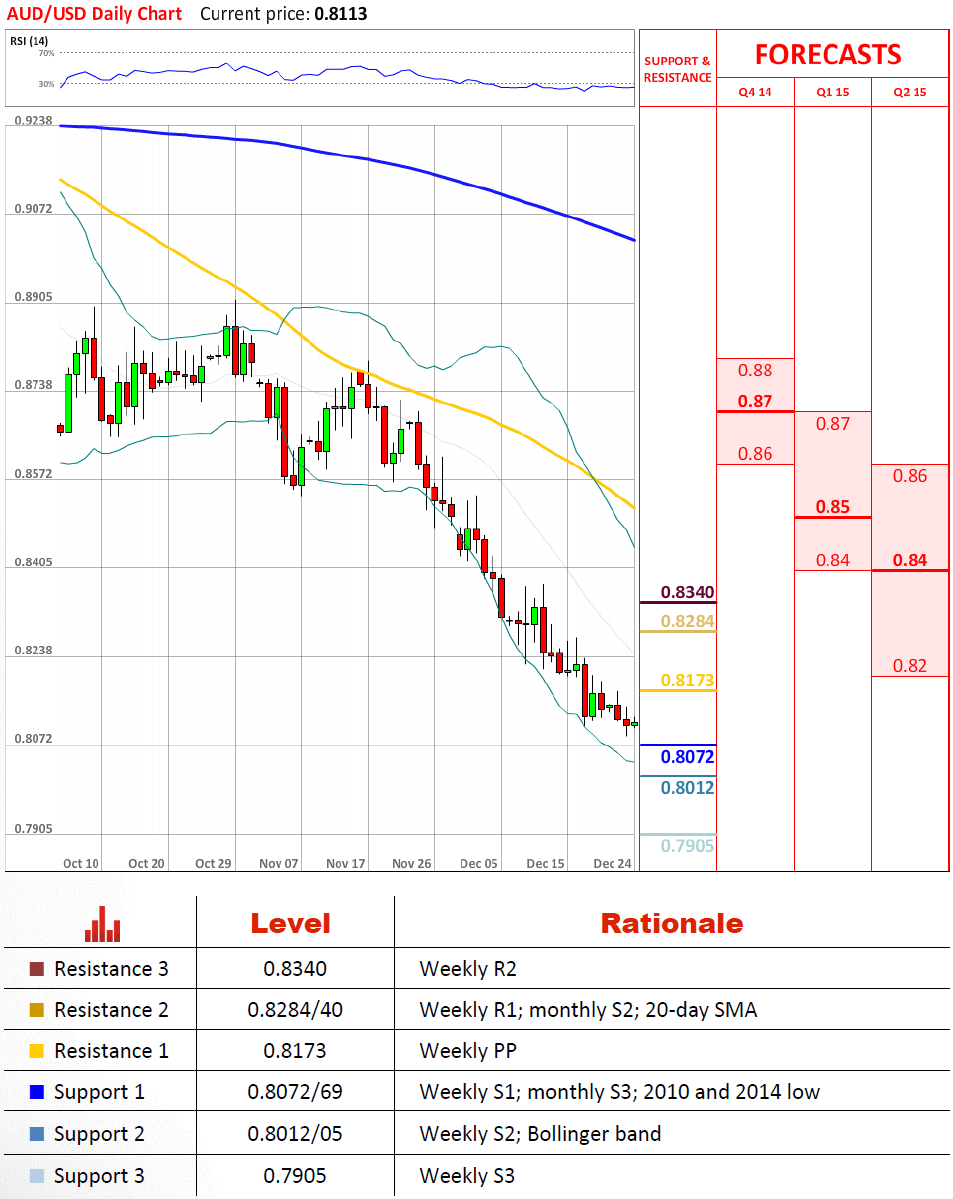Click the 0.82 Q2 15 forecast value

pos(909,665)
